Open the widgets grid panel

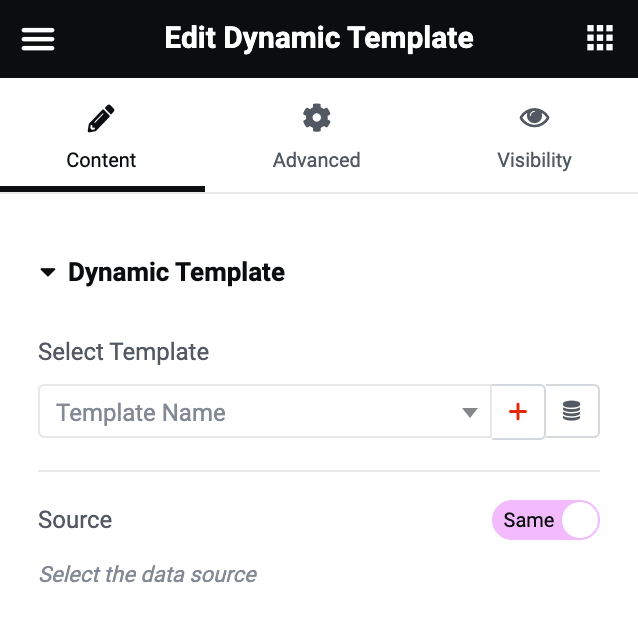click(599, 39)
